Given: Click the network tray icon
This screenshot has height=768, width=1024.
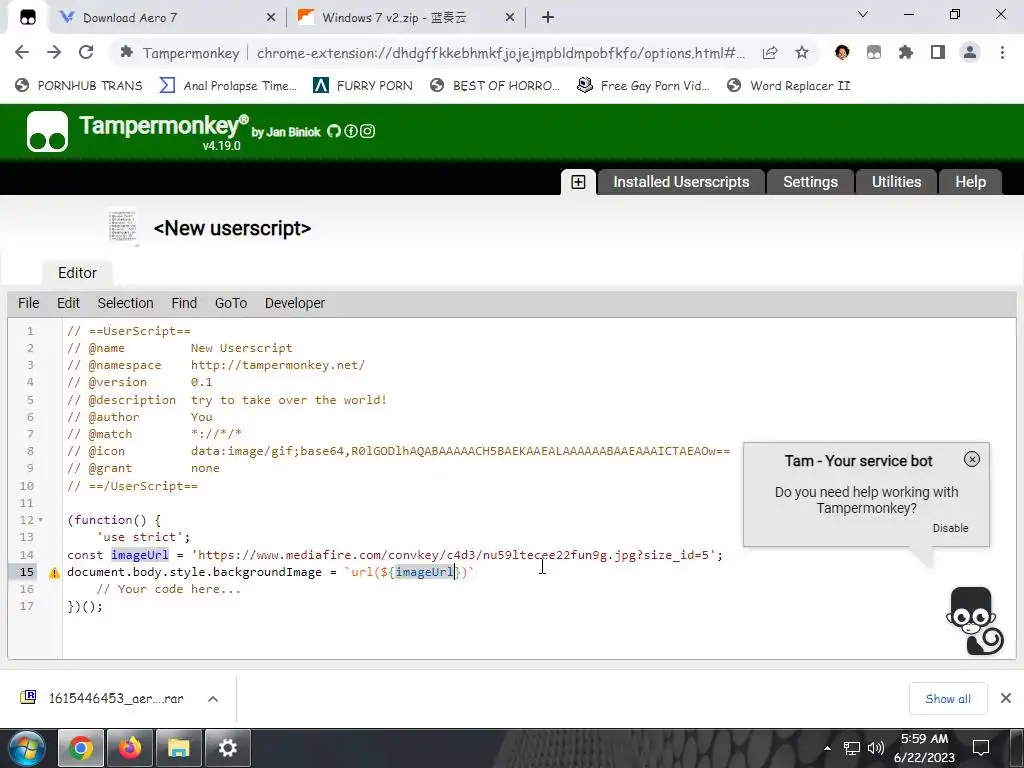Looking at the screenshot, I should click(852, 748).
